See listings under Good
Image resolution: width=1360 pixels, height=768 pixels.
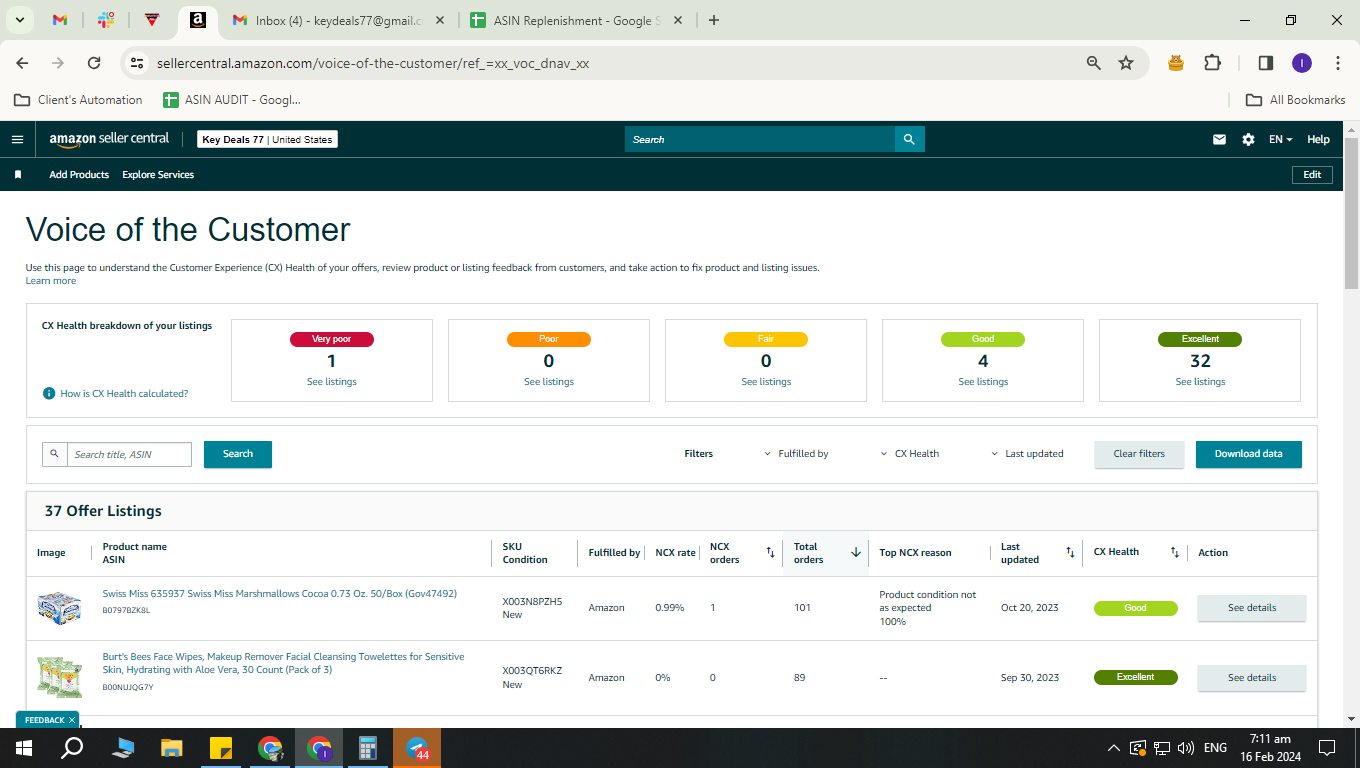click(983, 382)
